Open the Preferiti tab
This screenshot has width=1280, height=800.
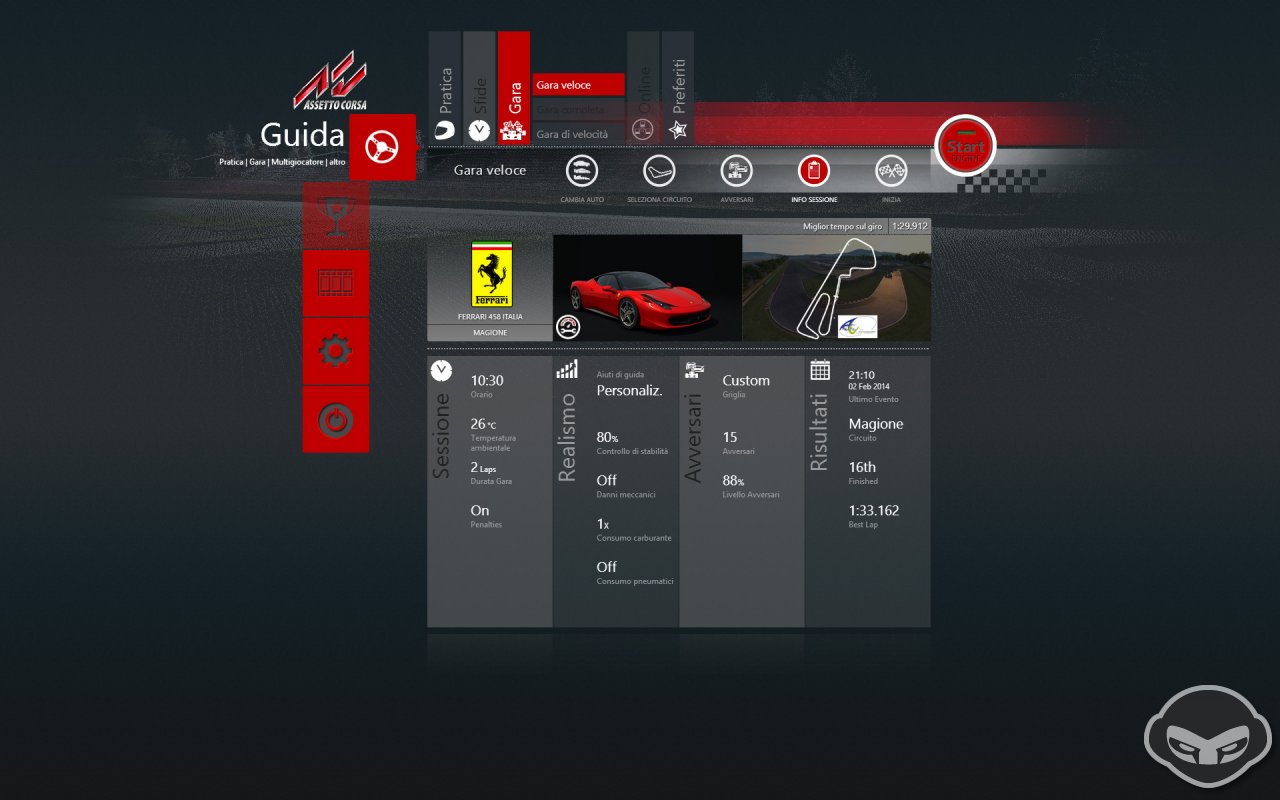coord(678,88)
